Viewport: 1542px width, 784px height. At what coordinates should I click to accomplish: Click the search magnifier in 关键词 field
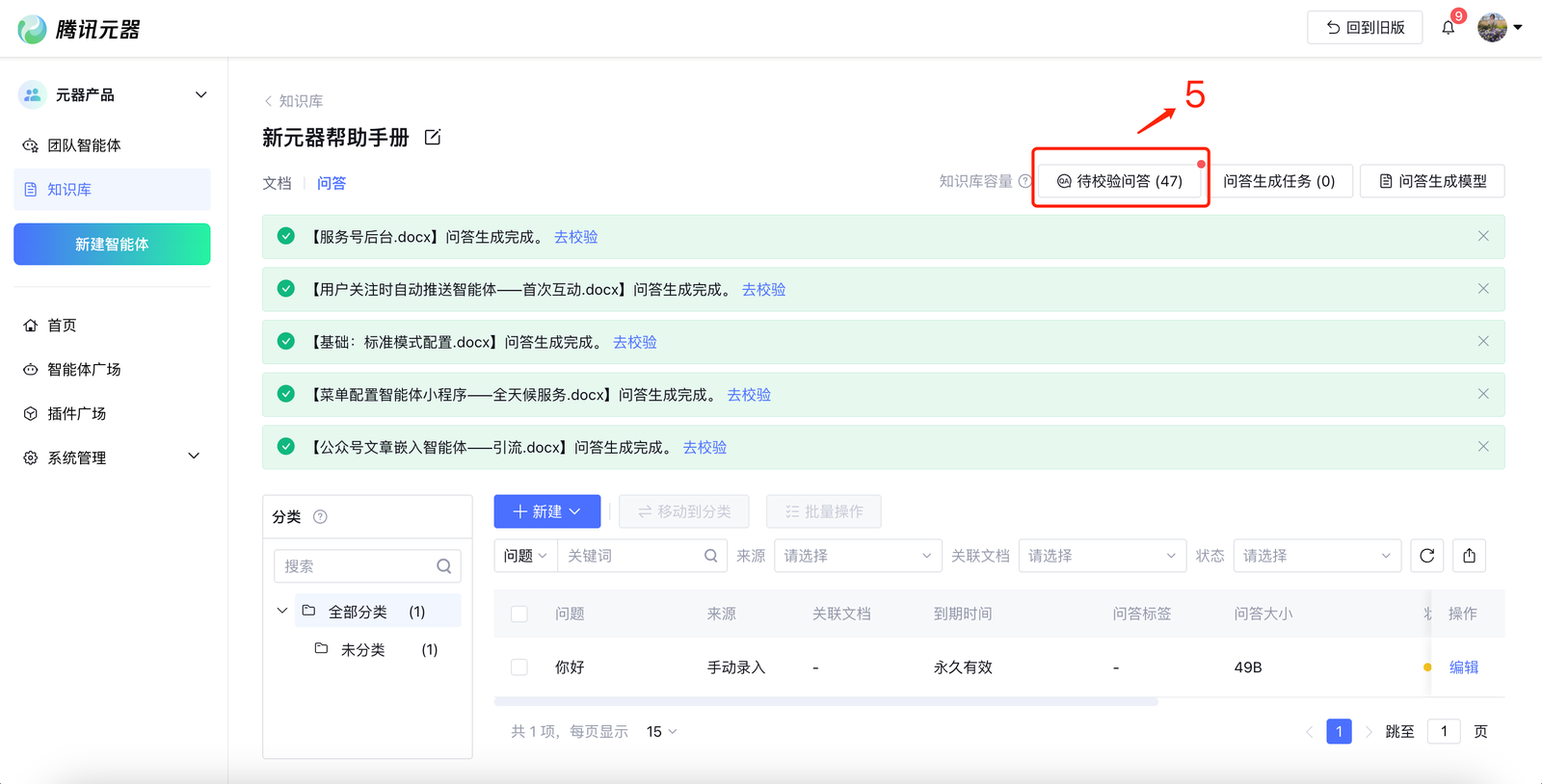(710, 556)
